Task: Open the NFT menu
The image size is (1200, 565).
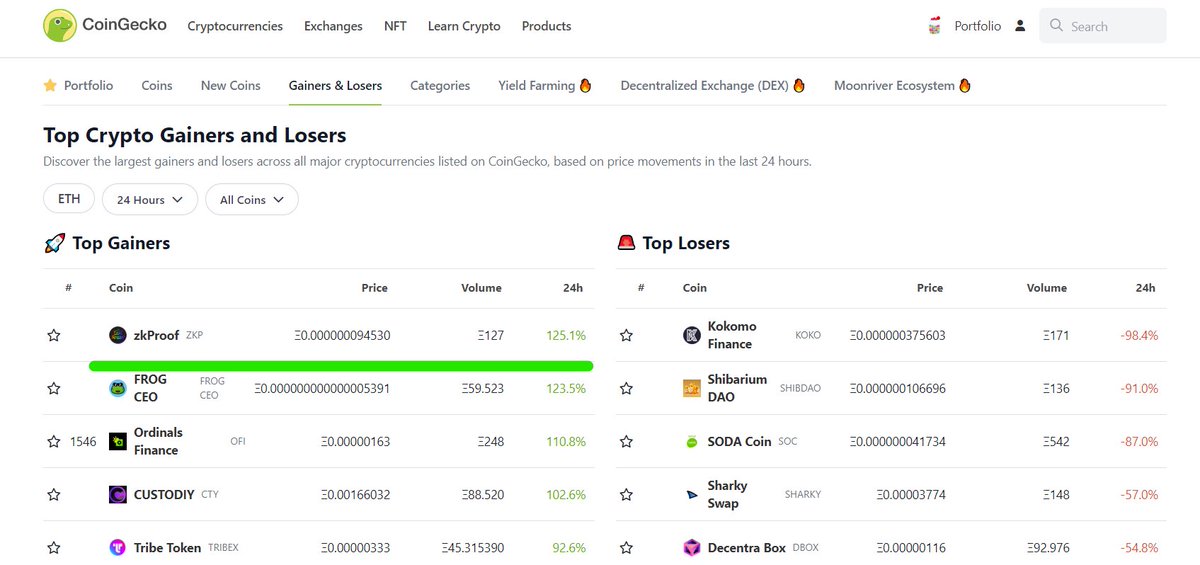Action: (395, 26)
